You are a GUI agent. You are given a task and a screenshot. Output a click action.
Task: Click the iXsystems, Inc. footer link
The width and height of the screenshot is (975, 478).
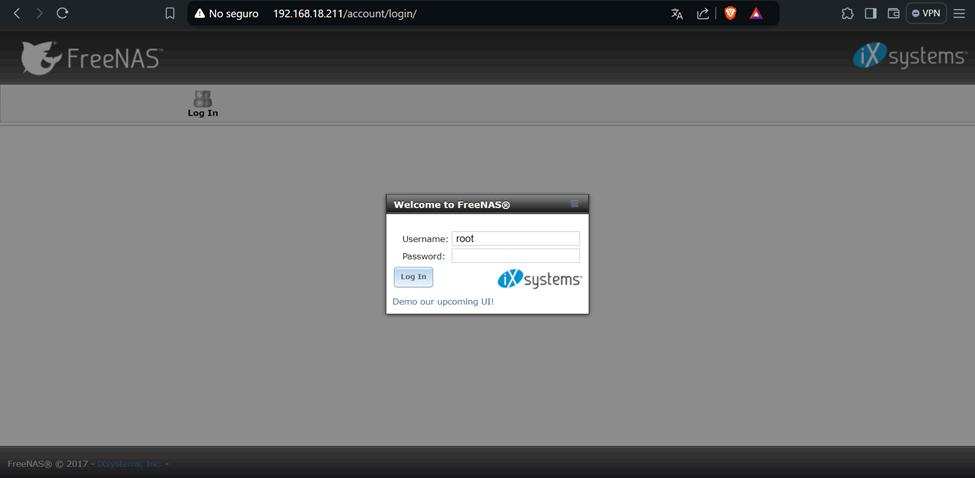[x=129, y=464]
